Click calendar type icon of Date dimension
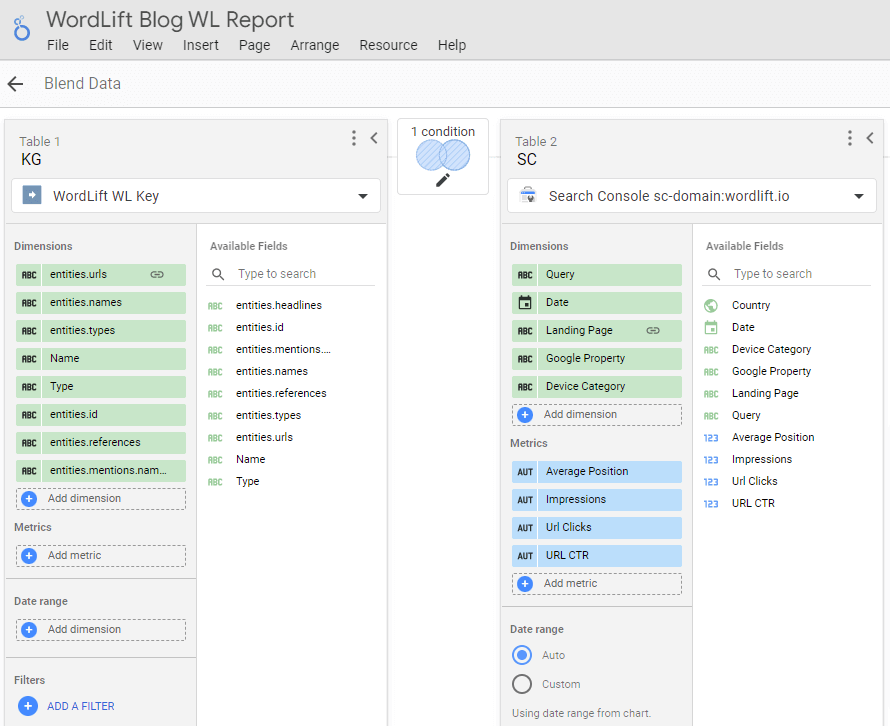Image resolution: width=890 pixels, height=726 pixels. click(525, 303)
